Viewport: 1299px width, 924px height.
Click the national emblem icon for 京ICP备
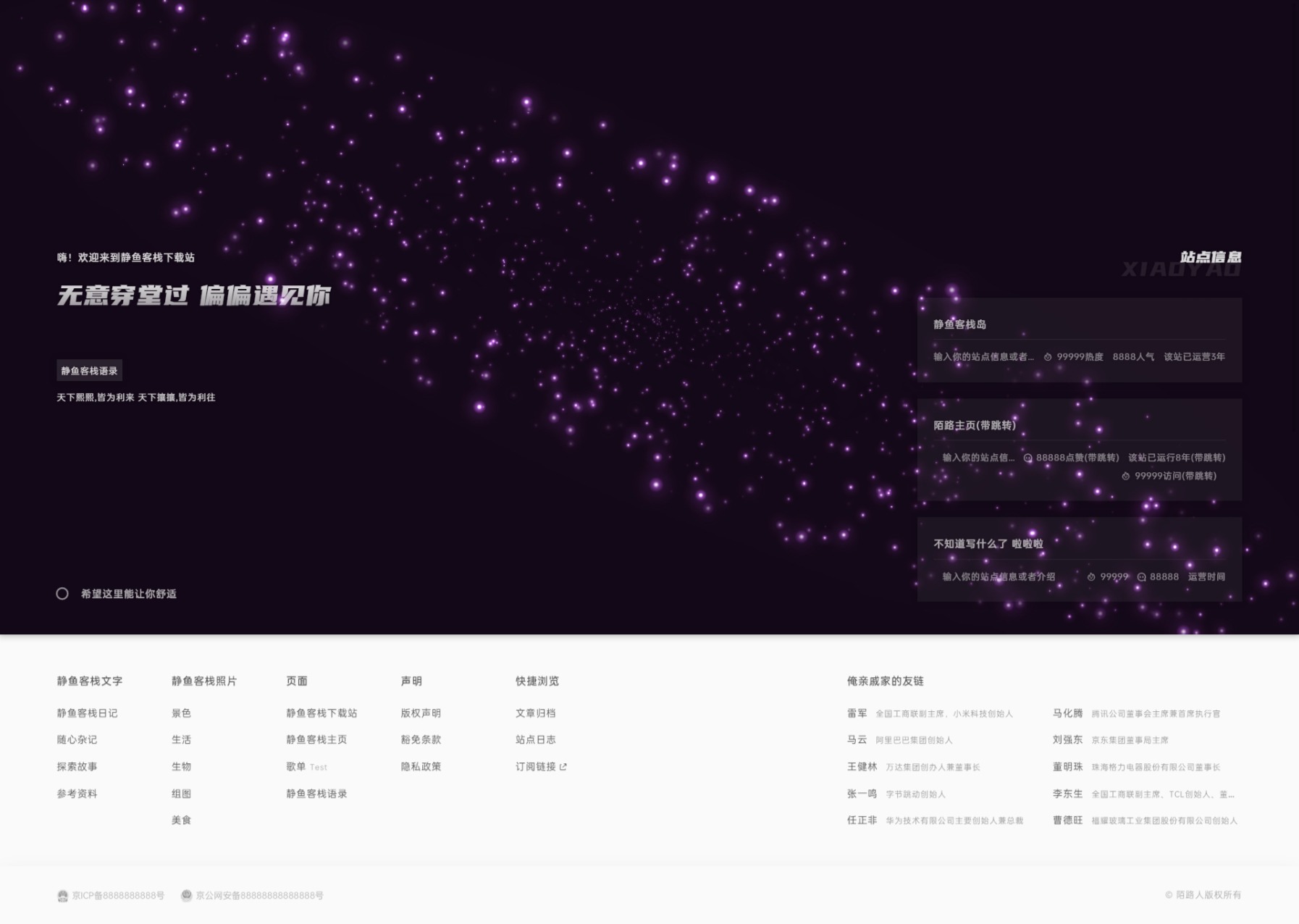pyautogui.click(x=63, y=896)
